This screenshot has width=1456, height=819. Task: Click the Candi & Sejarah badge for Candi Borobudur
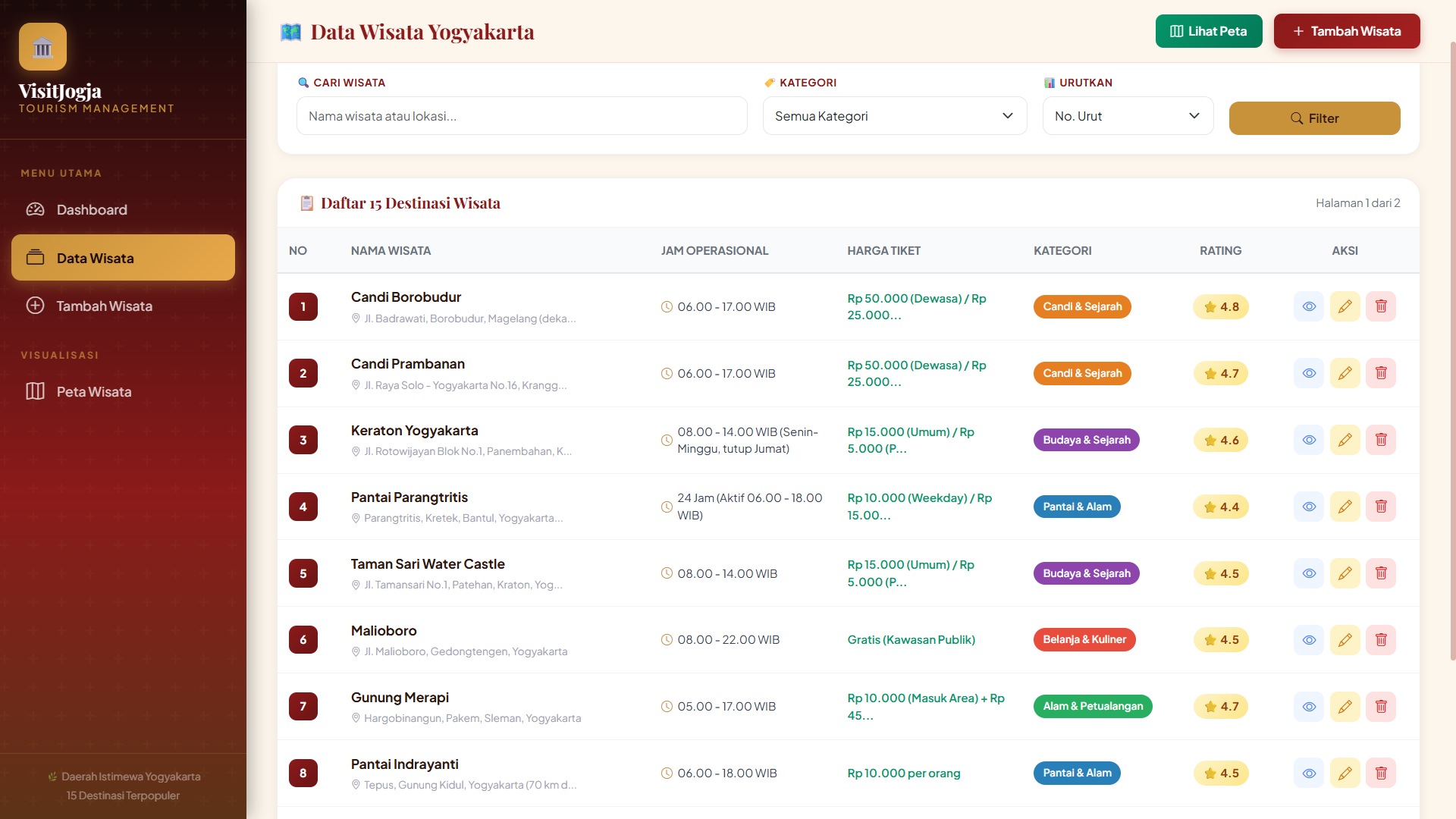point(1082,306)
